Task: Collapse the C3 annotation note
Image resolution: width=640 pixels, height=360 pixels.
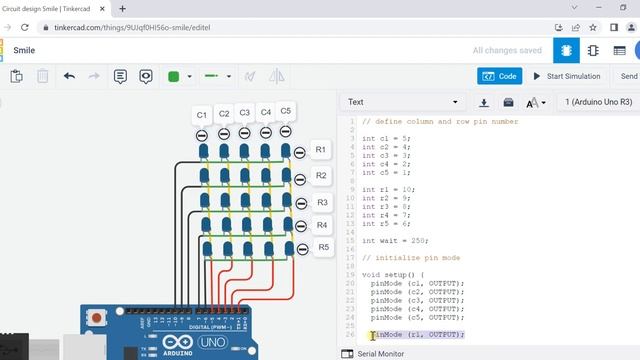Action: pos(244,133)
